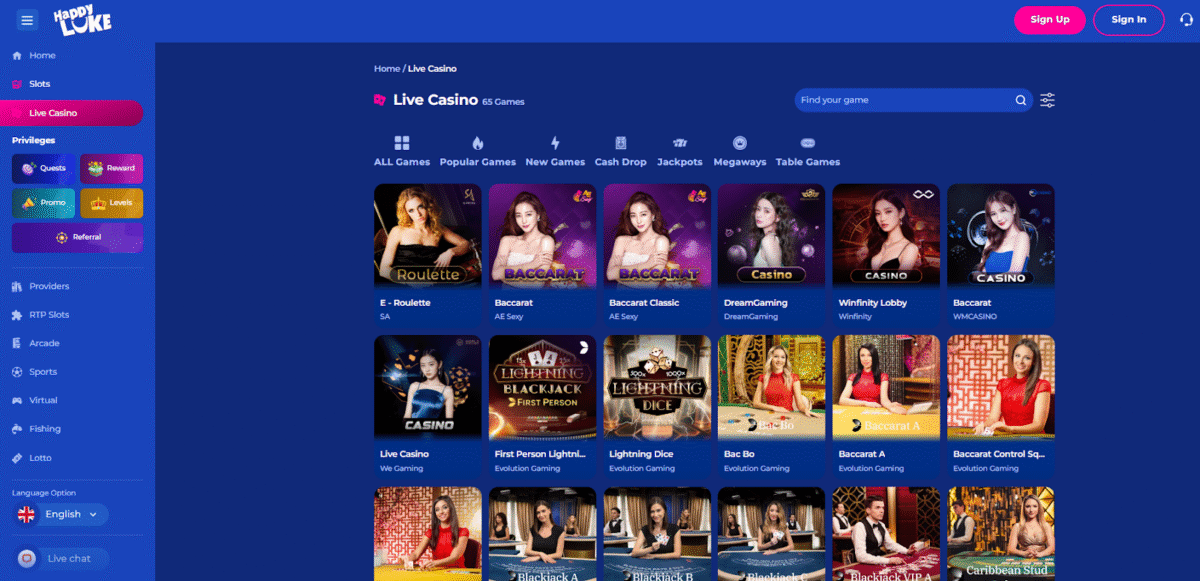Click the Find your game search field
The width and height of the screenshot is (1200, 581).
pyautogui.click(x=915, y=100)
